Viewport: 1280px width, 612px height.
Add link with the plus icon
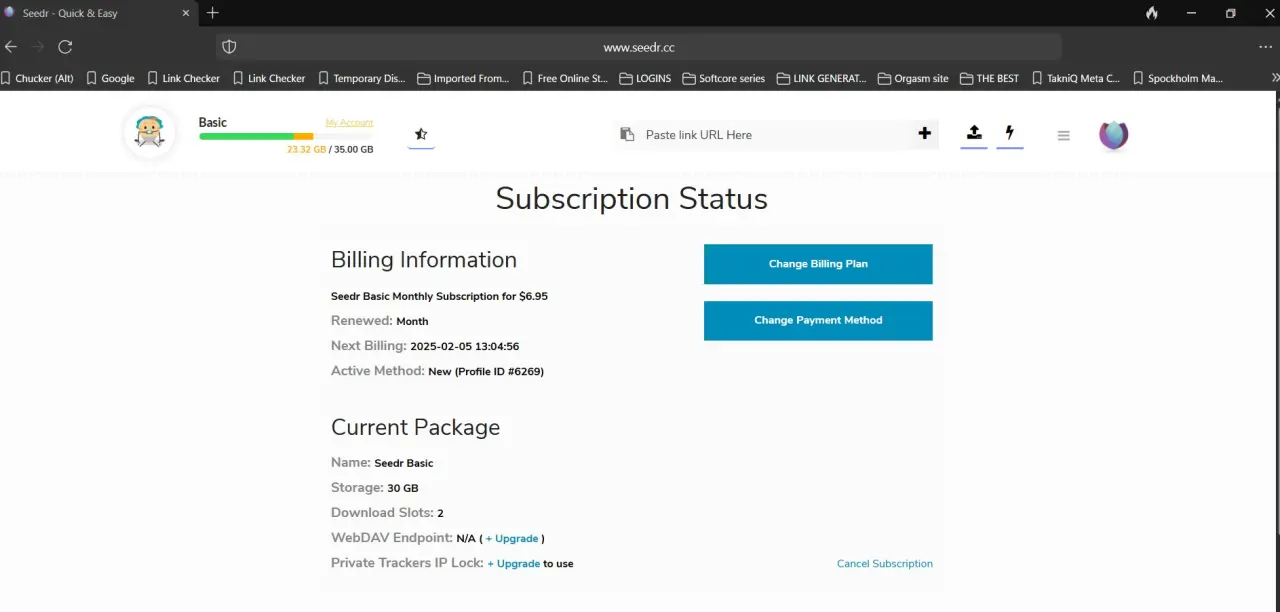[924, 133]
